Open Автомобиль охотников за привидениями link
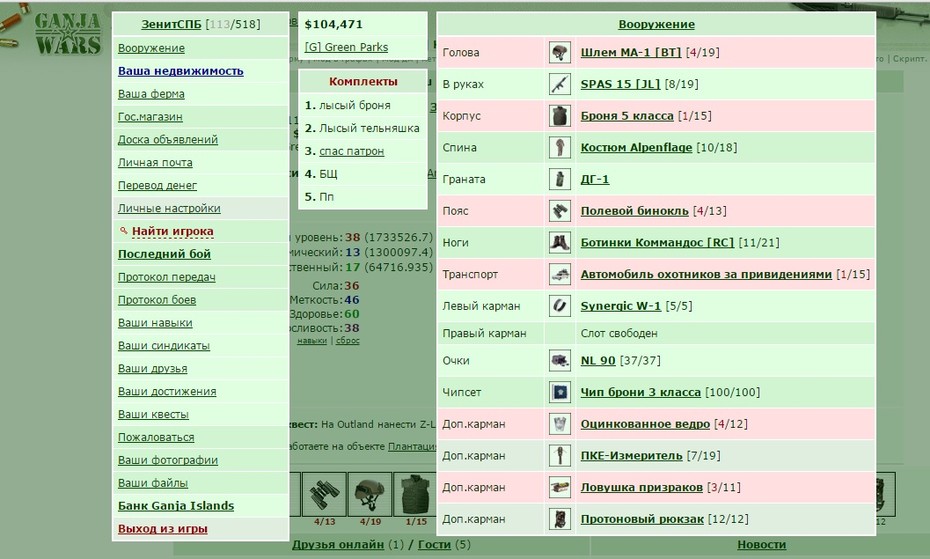The height and width of the screenshot is (559, 930). click(x=706, y=274)
